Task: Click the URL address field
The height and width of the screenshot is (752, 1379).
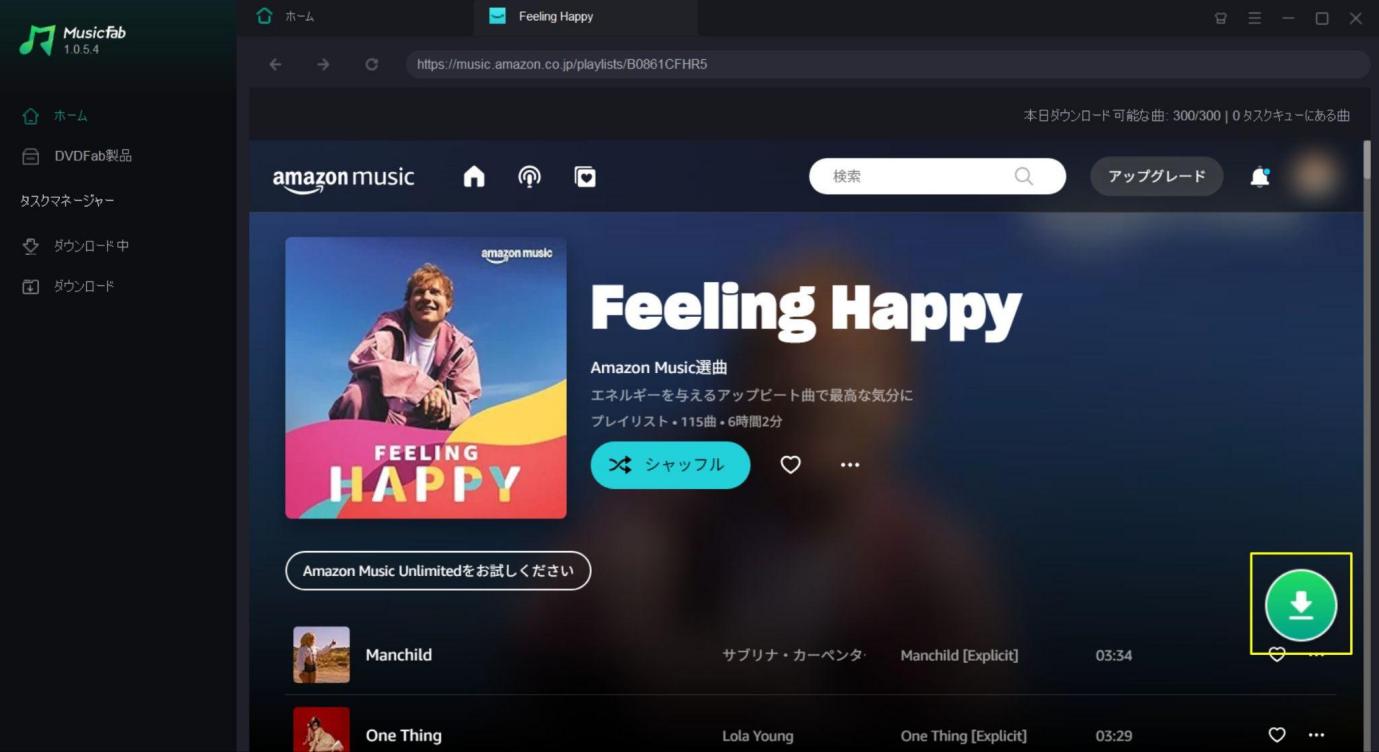Action: tap(887, 64)
